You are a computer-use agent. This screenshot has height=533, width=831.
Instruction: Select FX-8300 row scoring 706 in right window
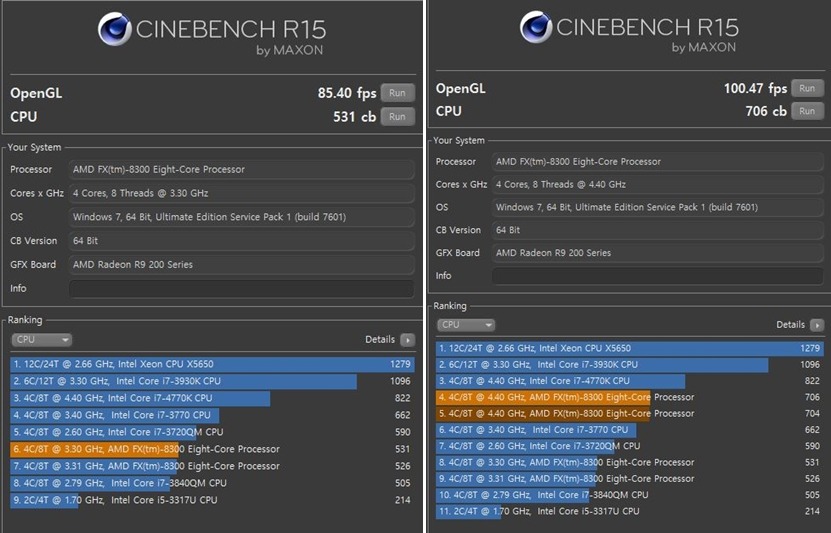coord(630,397)
